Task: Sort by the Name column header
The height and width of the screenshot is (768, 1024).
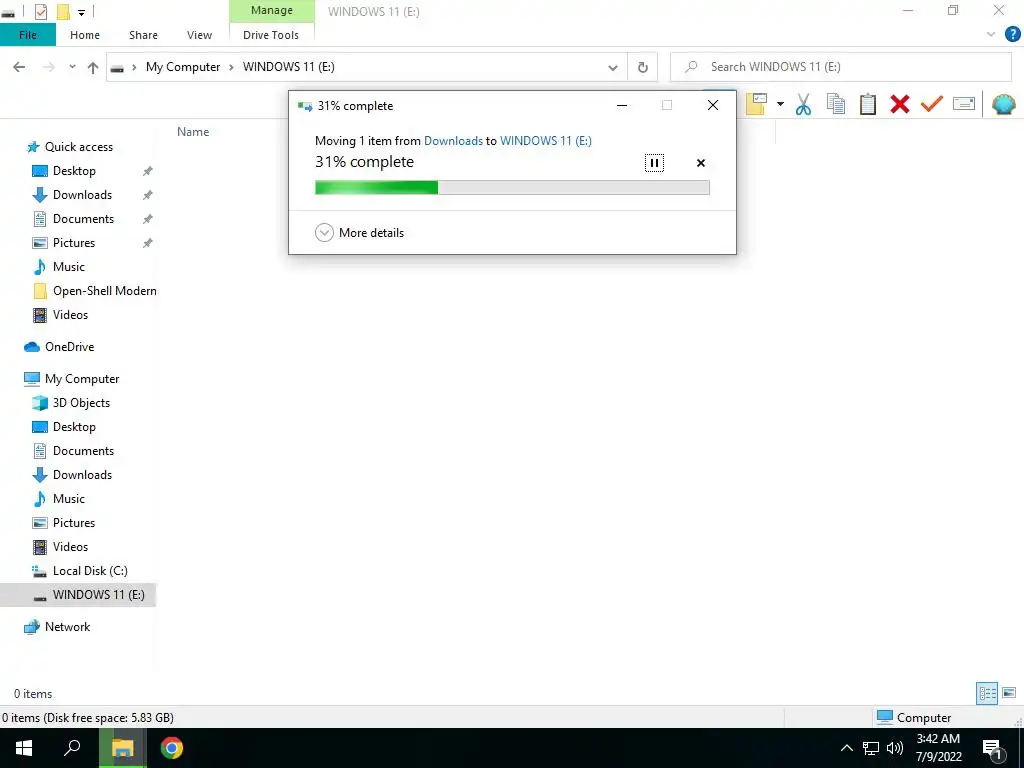Action: tap(193, 132)
